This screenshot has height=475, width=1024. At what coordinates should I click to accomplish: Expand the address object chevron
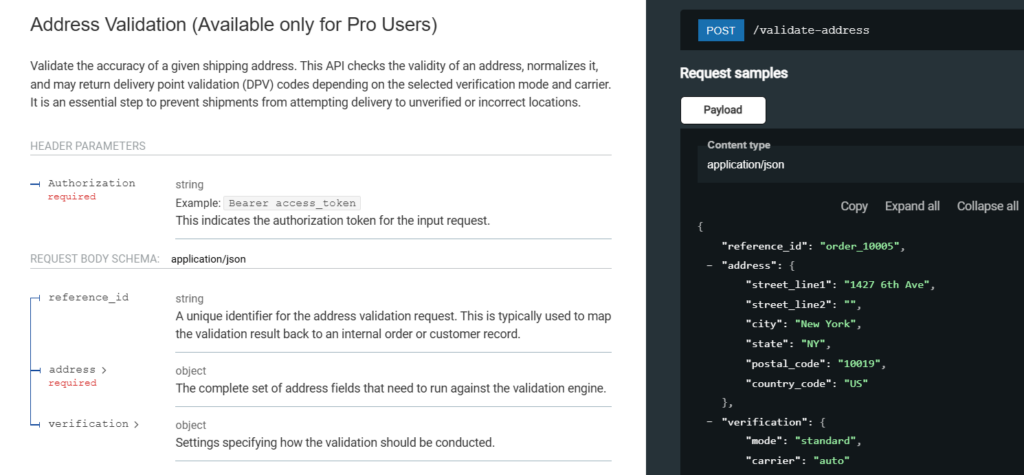pyautogui.click(x=104, y=370)
